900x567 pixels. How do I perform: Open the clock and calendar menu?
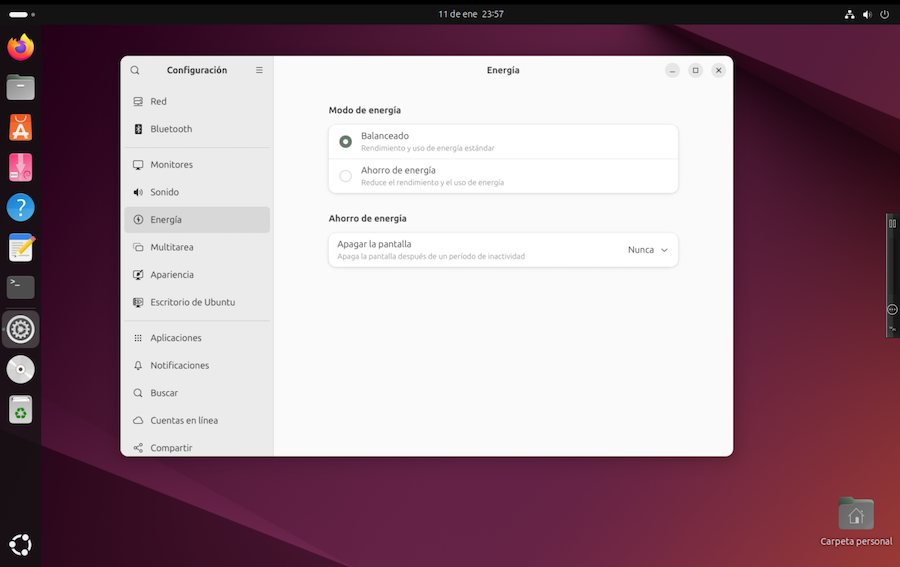tap(470, 14)
